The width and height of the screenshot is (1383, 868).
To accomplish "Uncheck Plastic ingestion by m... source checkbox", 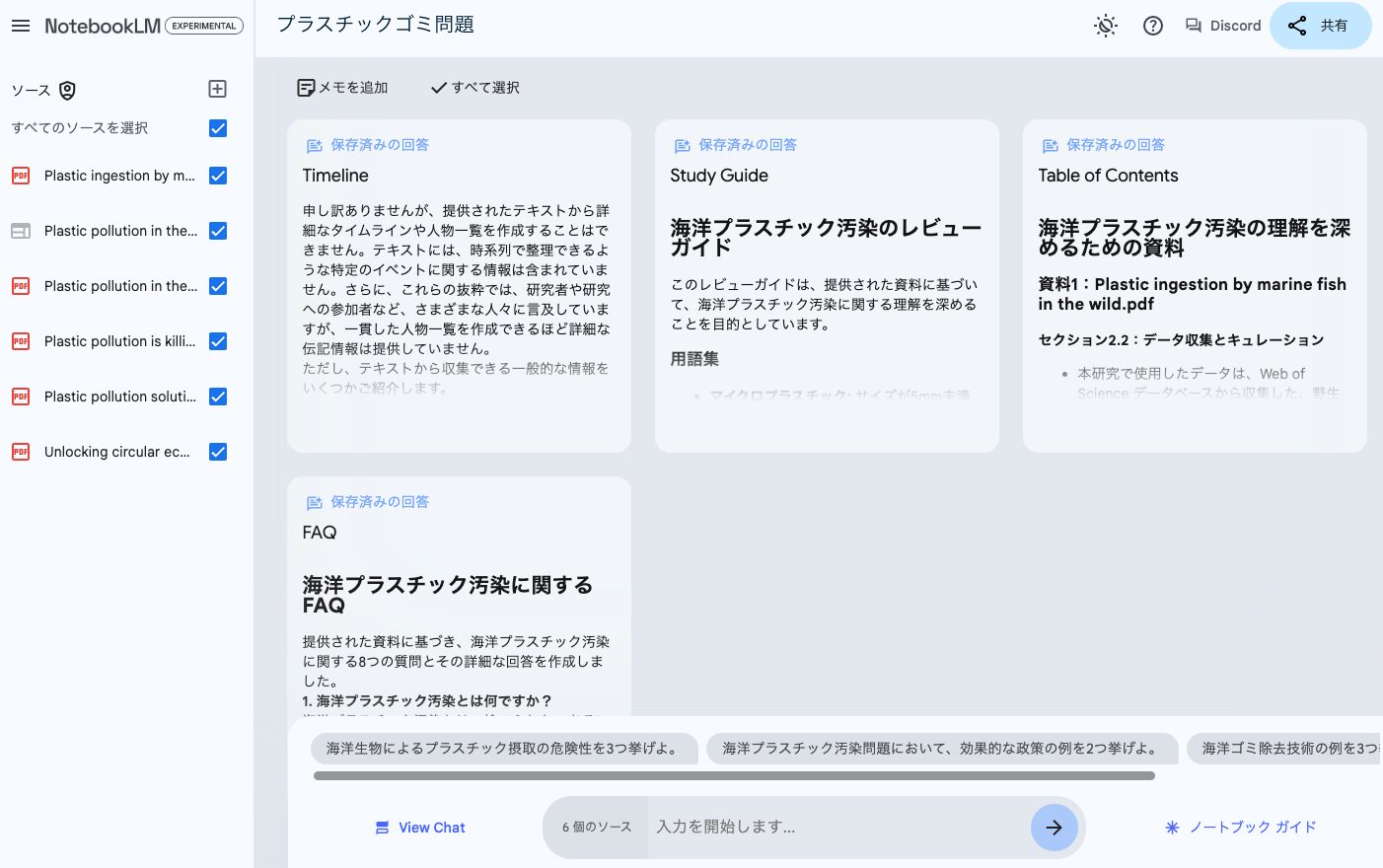I will (x=218, y=176).
